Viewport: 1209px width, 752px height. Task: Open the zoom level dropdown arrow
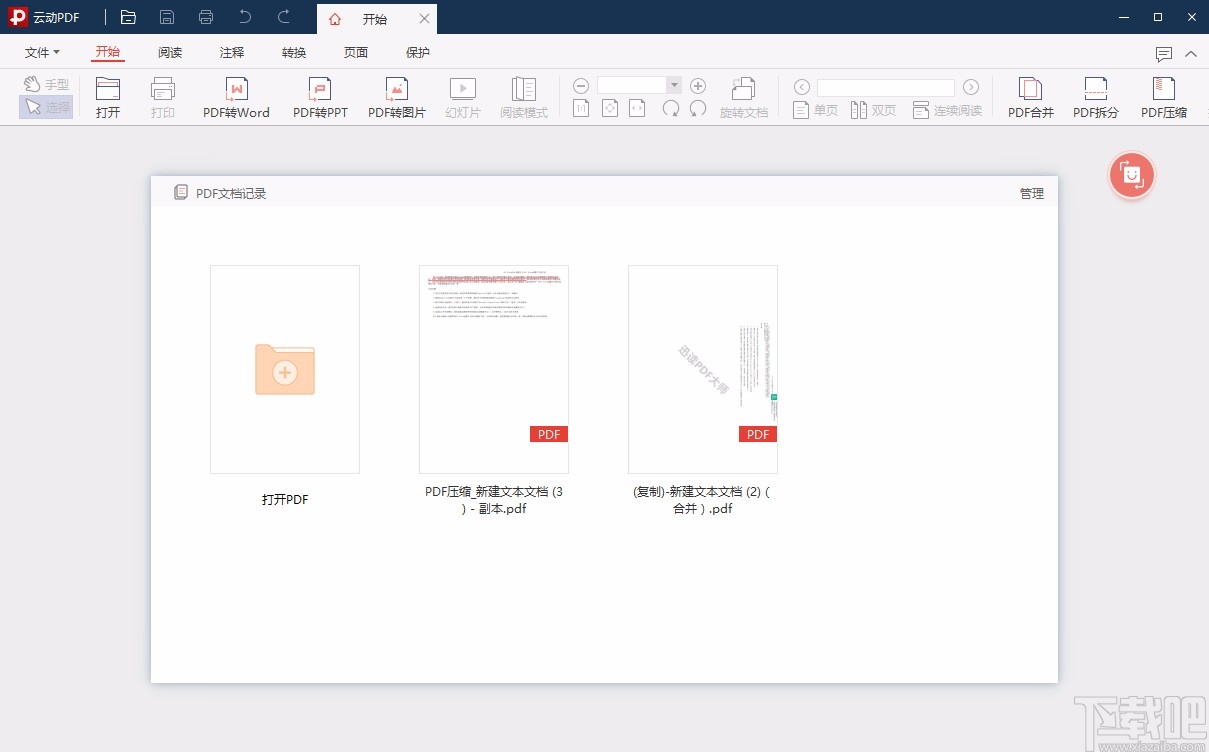[x=674, y=86]
